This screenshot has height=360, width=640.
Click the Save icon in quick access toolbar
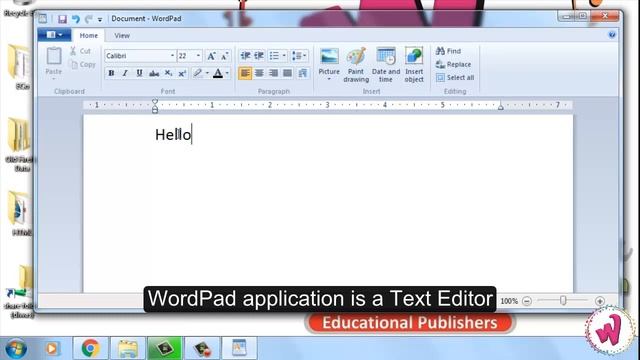62,19
